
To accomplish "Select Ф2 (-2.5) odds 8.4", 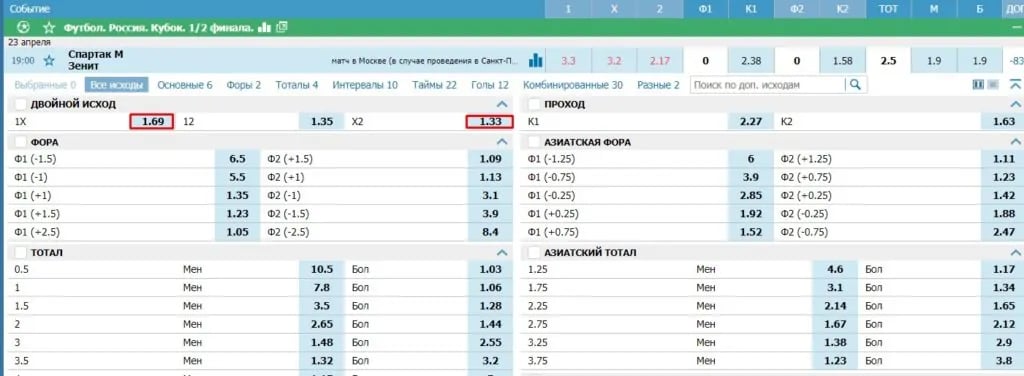I will pyautogui.click(x=490, y=231).
